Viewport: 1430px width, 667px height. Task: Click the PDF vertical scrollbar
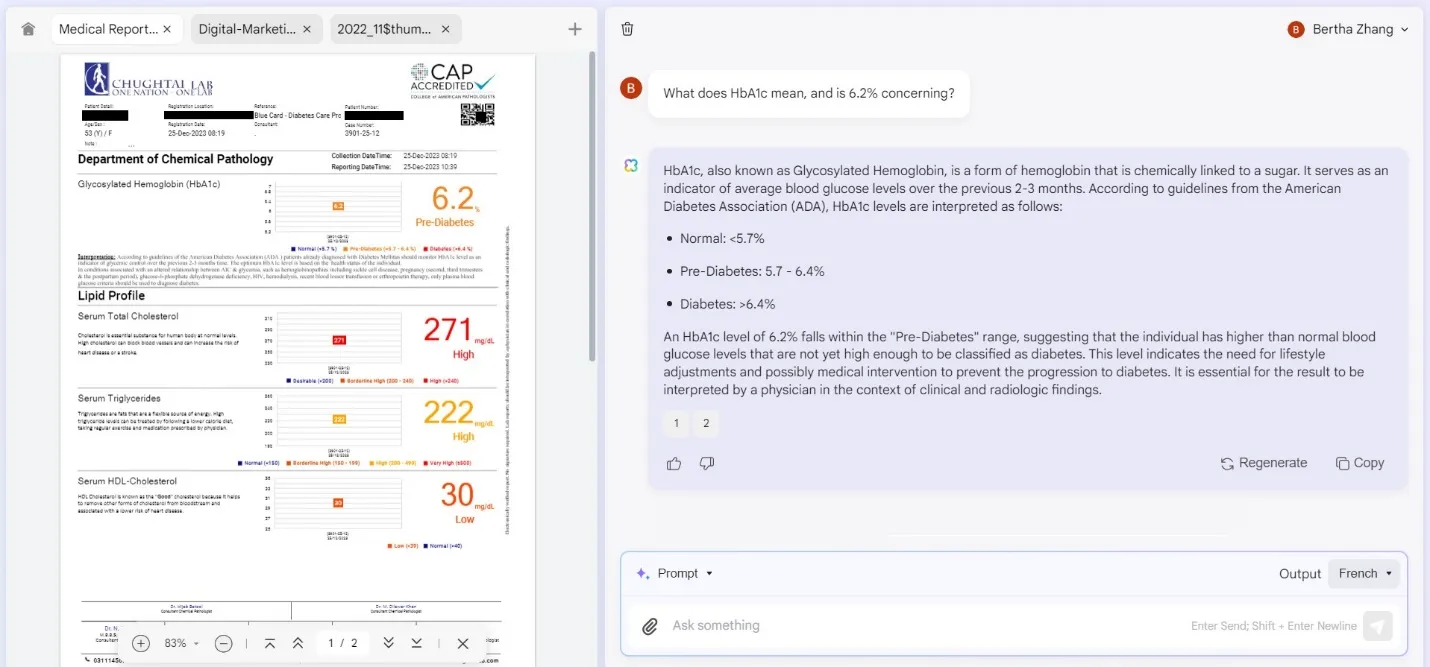(x=592, y=205)
